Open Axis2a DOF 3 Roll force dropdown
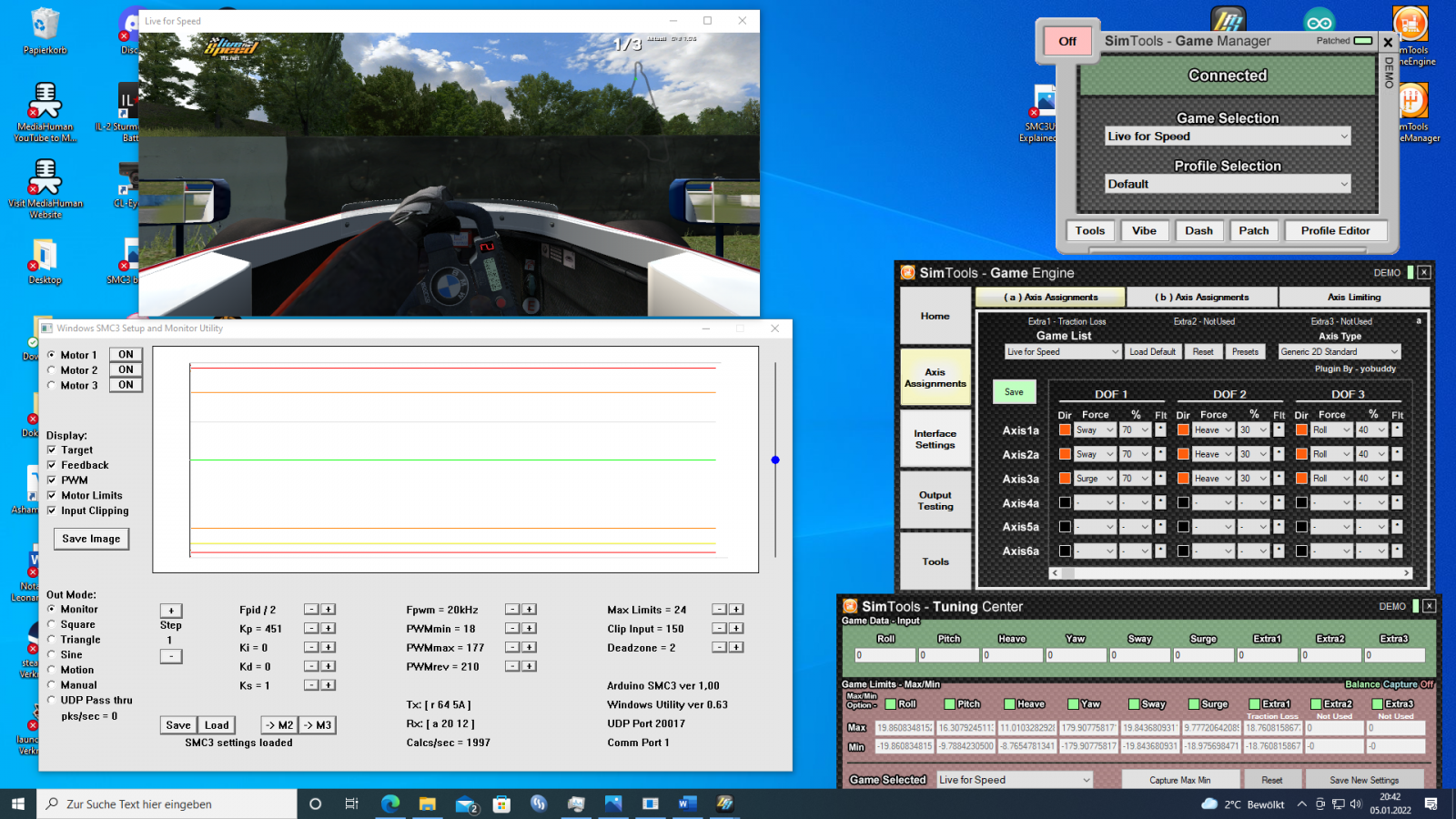 coord(1331,454)
